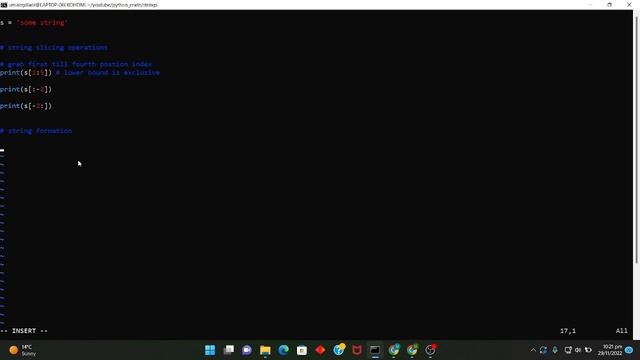Viewport: 640px width, 360px height.
Task: Click the line s = 'some string'
Action: click(x=34, y=23)
